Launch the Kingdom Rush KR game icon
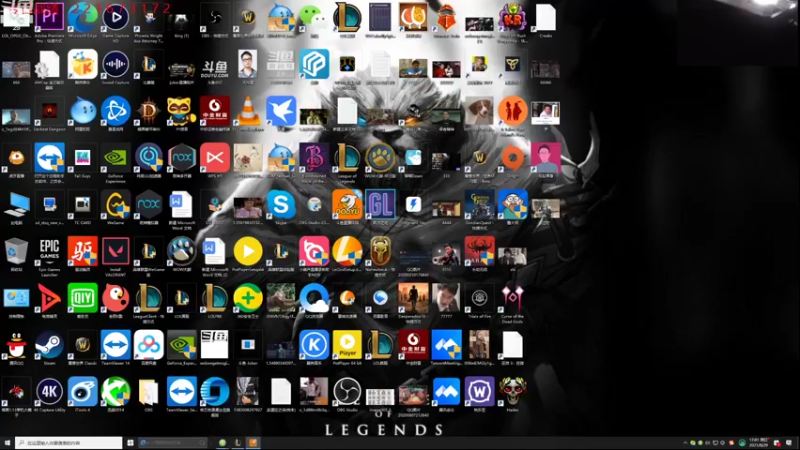Image resolution: width=800 pixels, height=450 pixels. [512, 18]
